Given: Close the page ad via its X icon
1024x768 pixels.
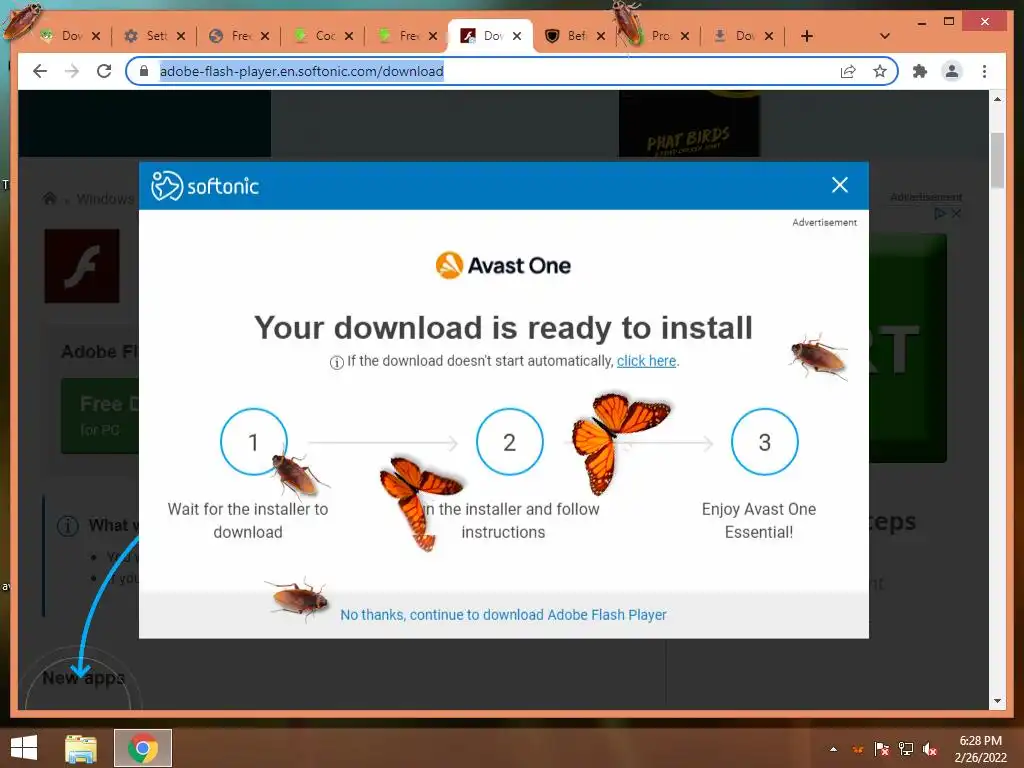Looking at the screenshot, I should point(956,214).
